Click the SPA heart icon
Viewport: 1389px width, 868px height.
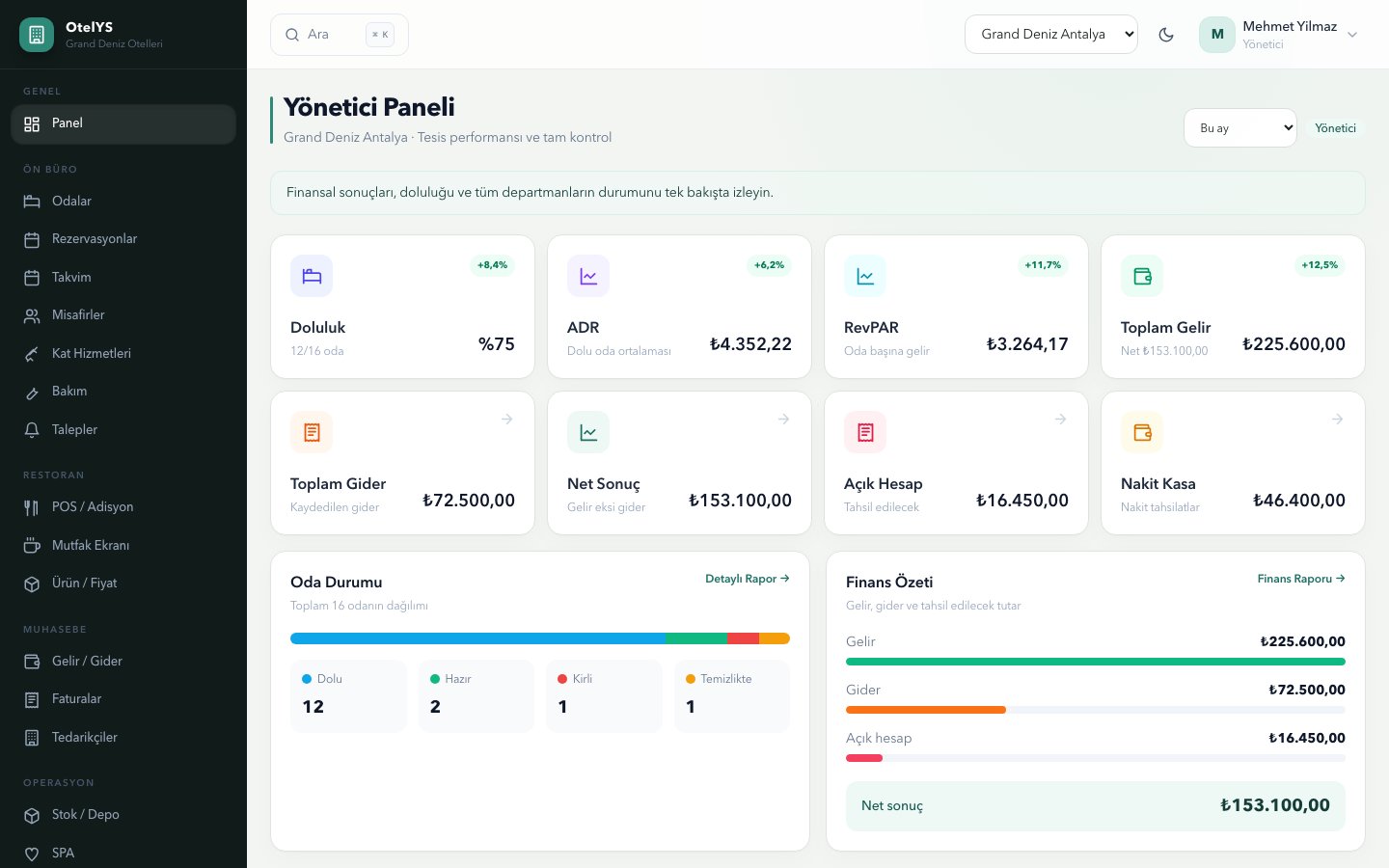(32, 854)
